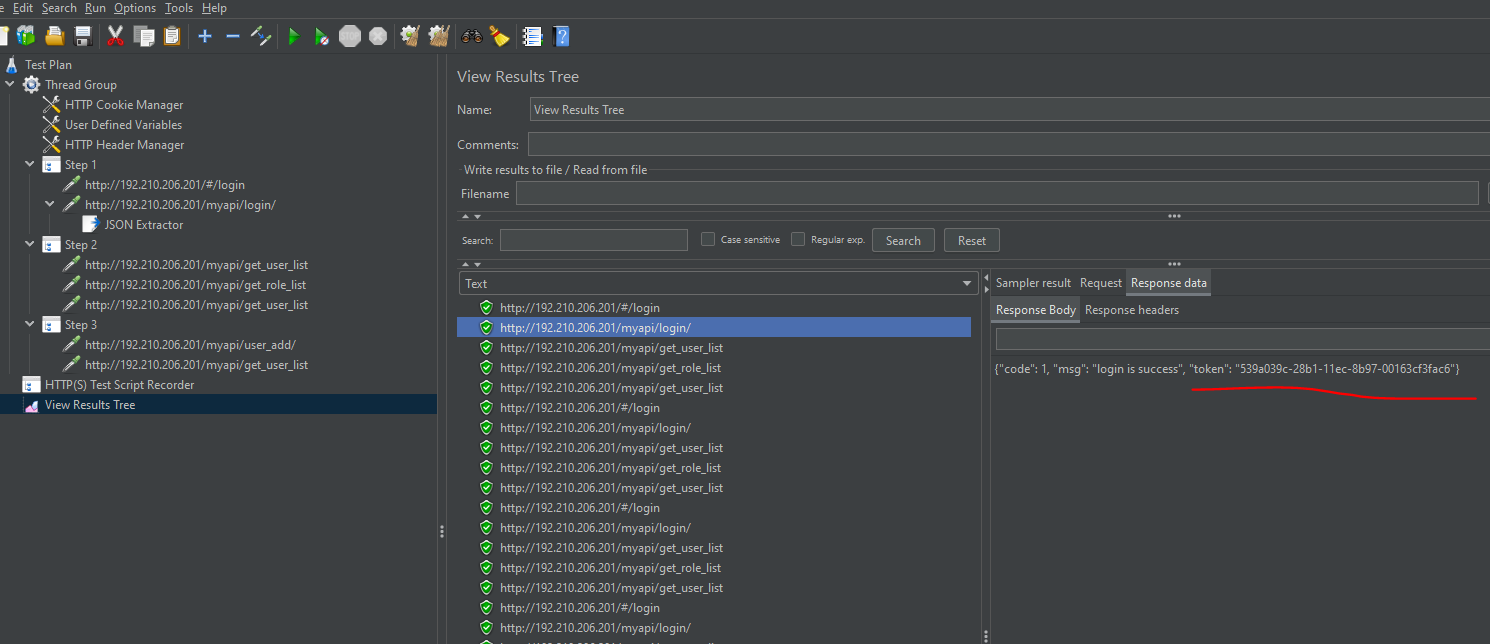Open the Help menu

tap(214, 8)
